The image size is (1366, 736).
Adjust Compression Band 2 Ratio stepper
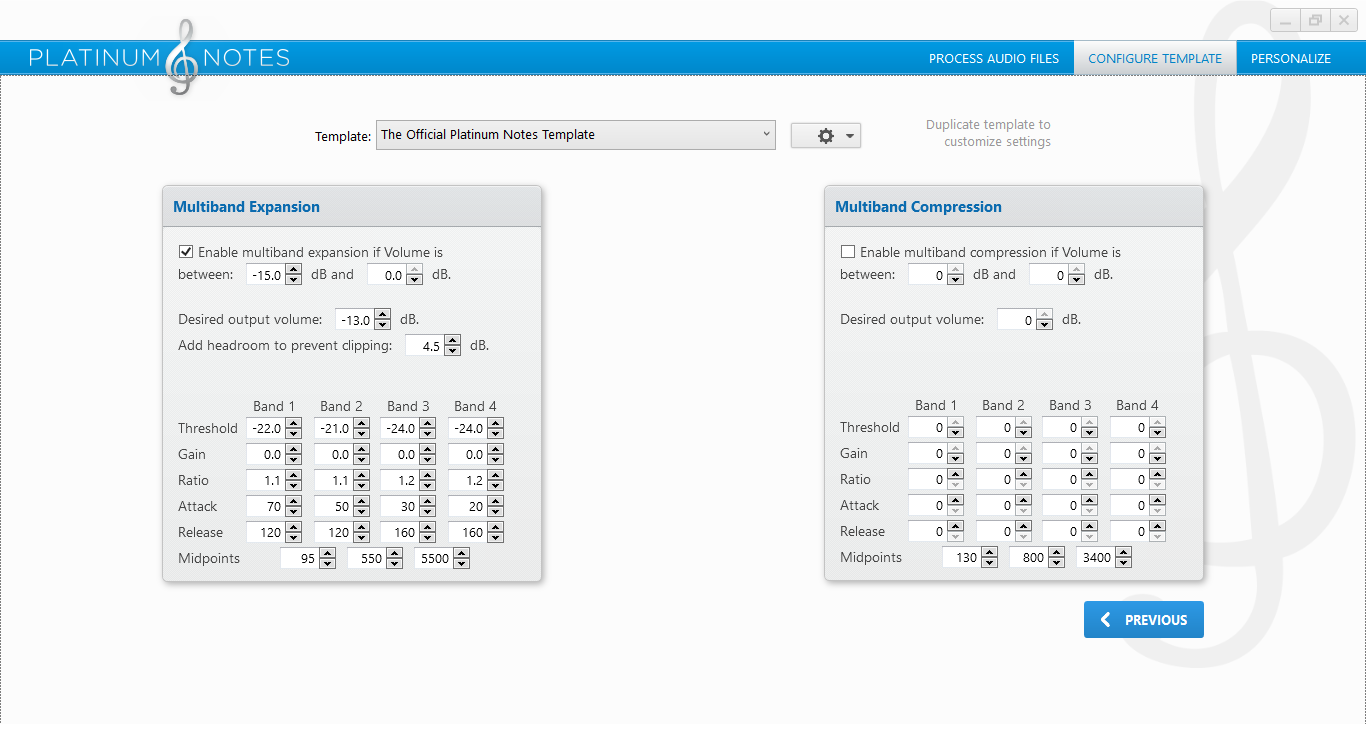click(x=1022, y=479)
